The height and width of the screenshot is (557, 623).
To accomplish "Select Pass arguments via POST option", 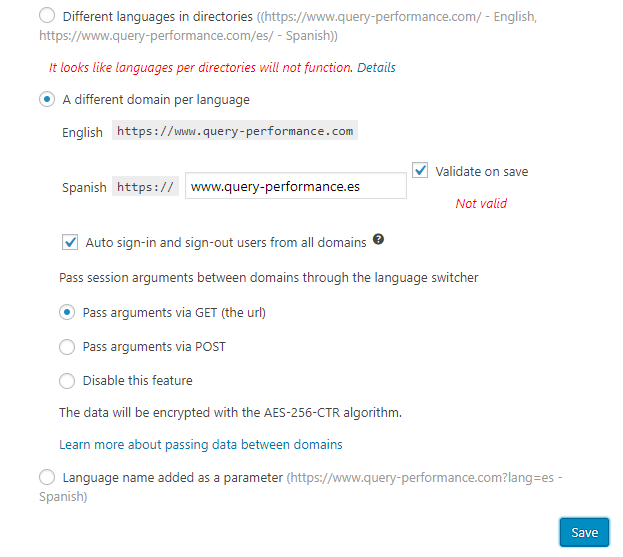I will tap(67, 347).
